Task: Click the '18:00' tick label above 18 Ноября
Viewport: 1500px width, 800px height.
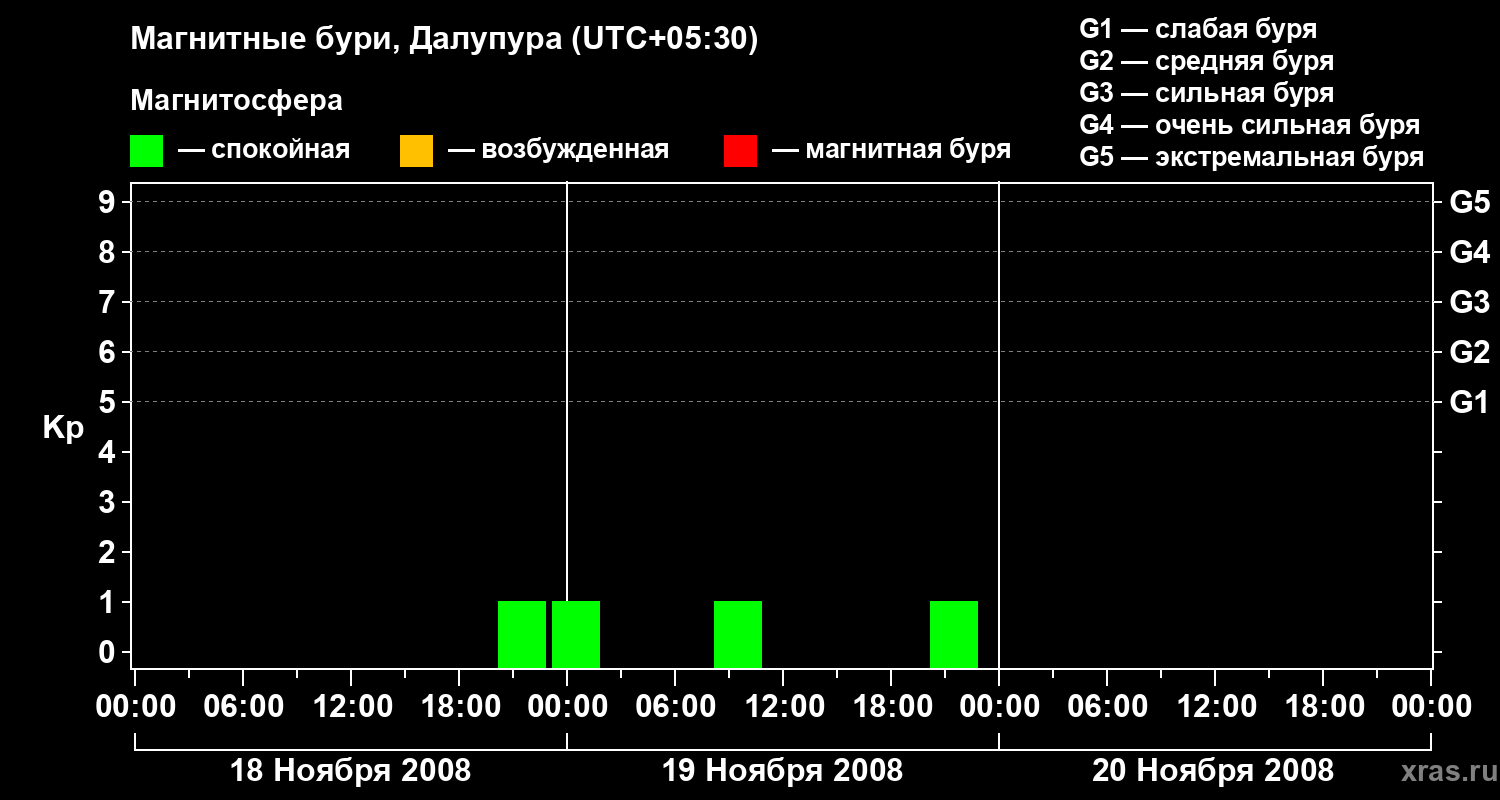Action: point(459,707)
